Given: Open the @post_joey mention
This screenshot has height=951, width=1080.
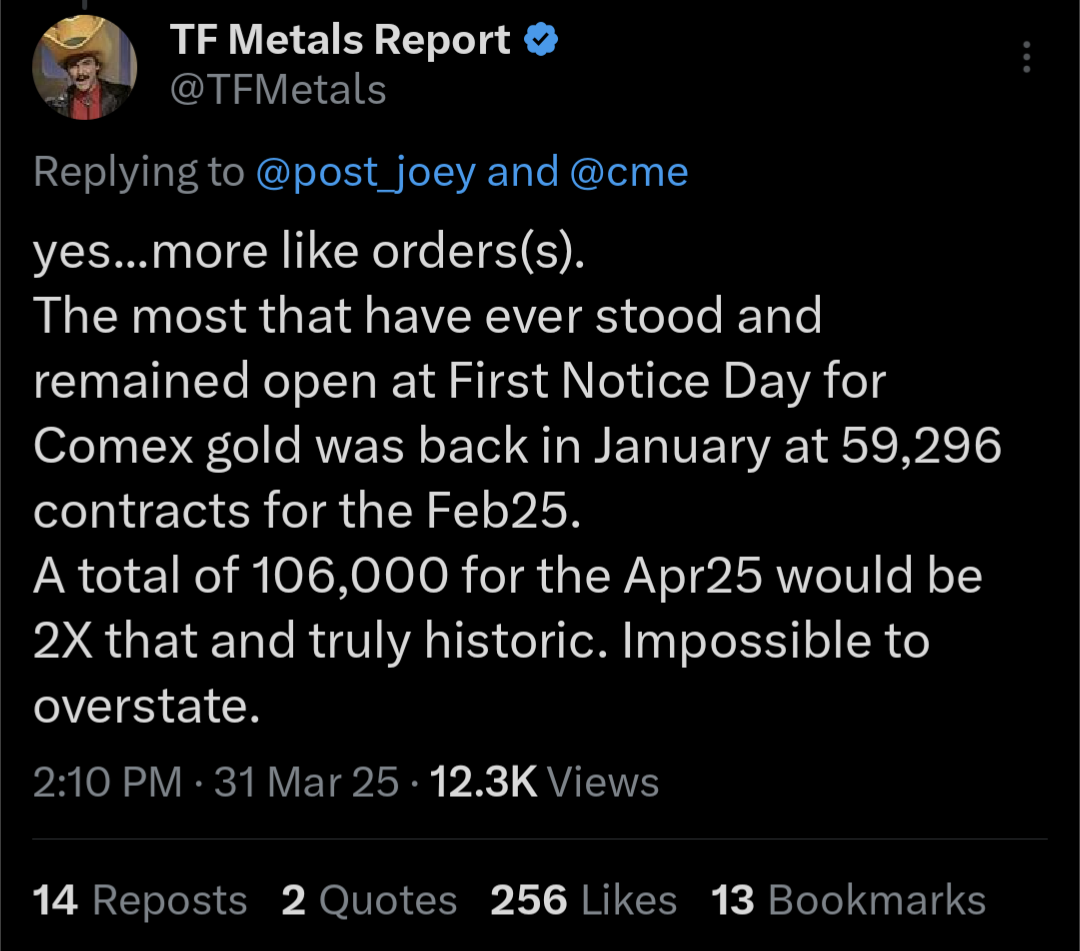Looking at the screenshot, I should click(x=366, y=172).
